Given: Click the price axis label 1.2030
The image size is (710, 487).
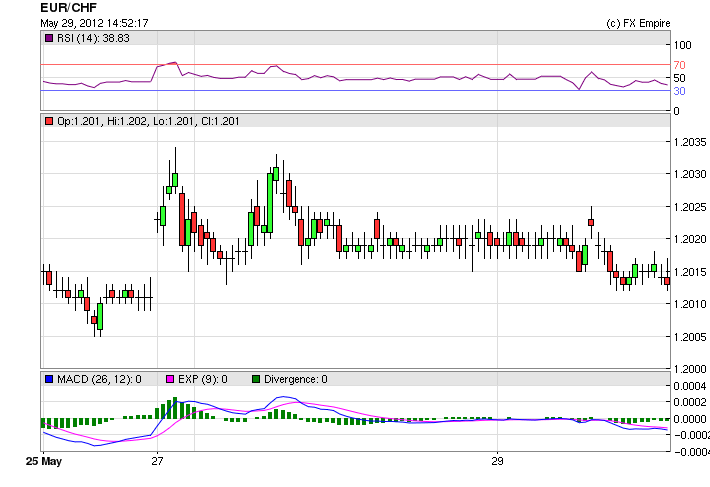Looking at the screenshot, I should tap(690, 174).
